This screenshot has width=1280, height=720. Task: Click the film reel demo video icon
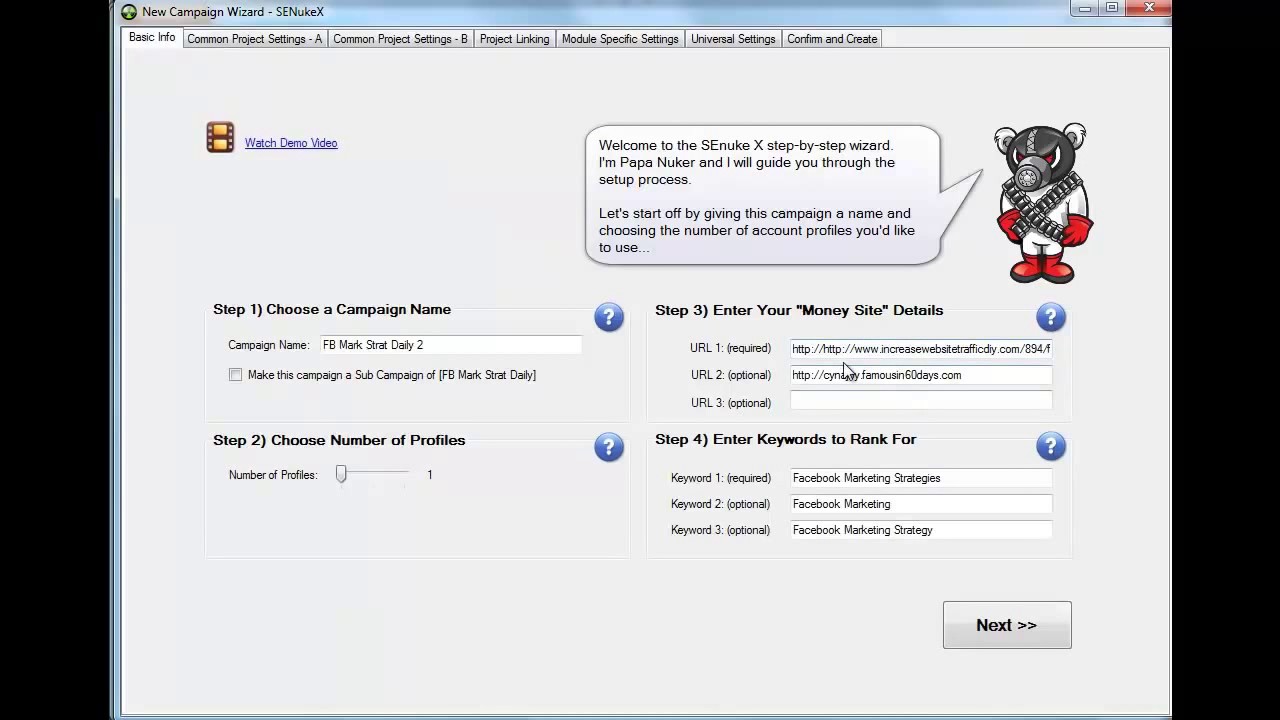tap(220, 138)
